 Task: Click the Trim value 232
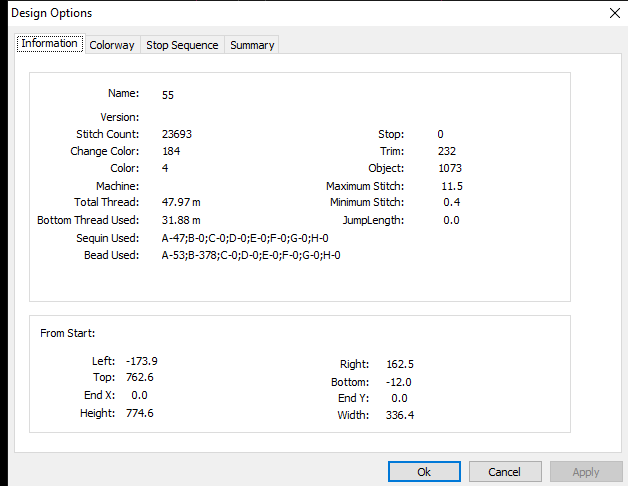447,151
